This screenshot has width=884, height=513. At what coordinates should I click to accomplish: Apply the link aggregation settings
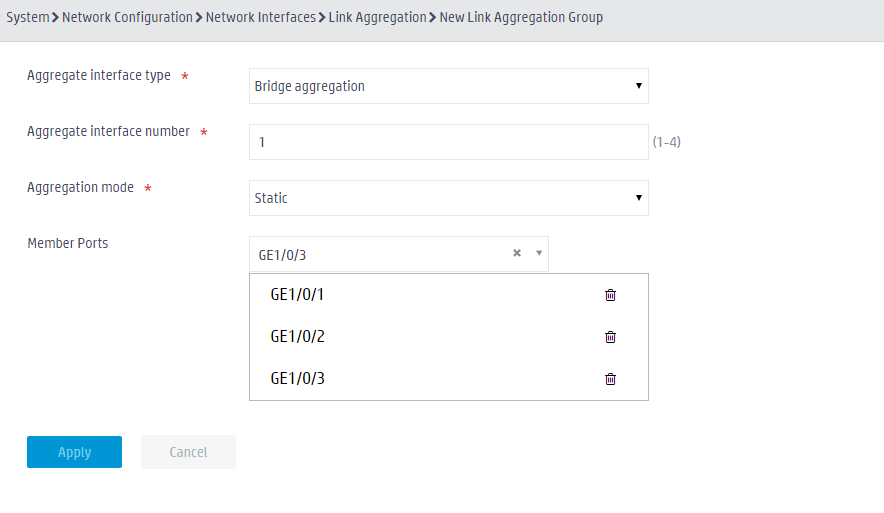(x=74, y=452)
